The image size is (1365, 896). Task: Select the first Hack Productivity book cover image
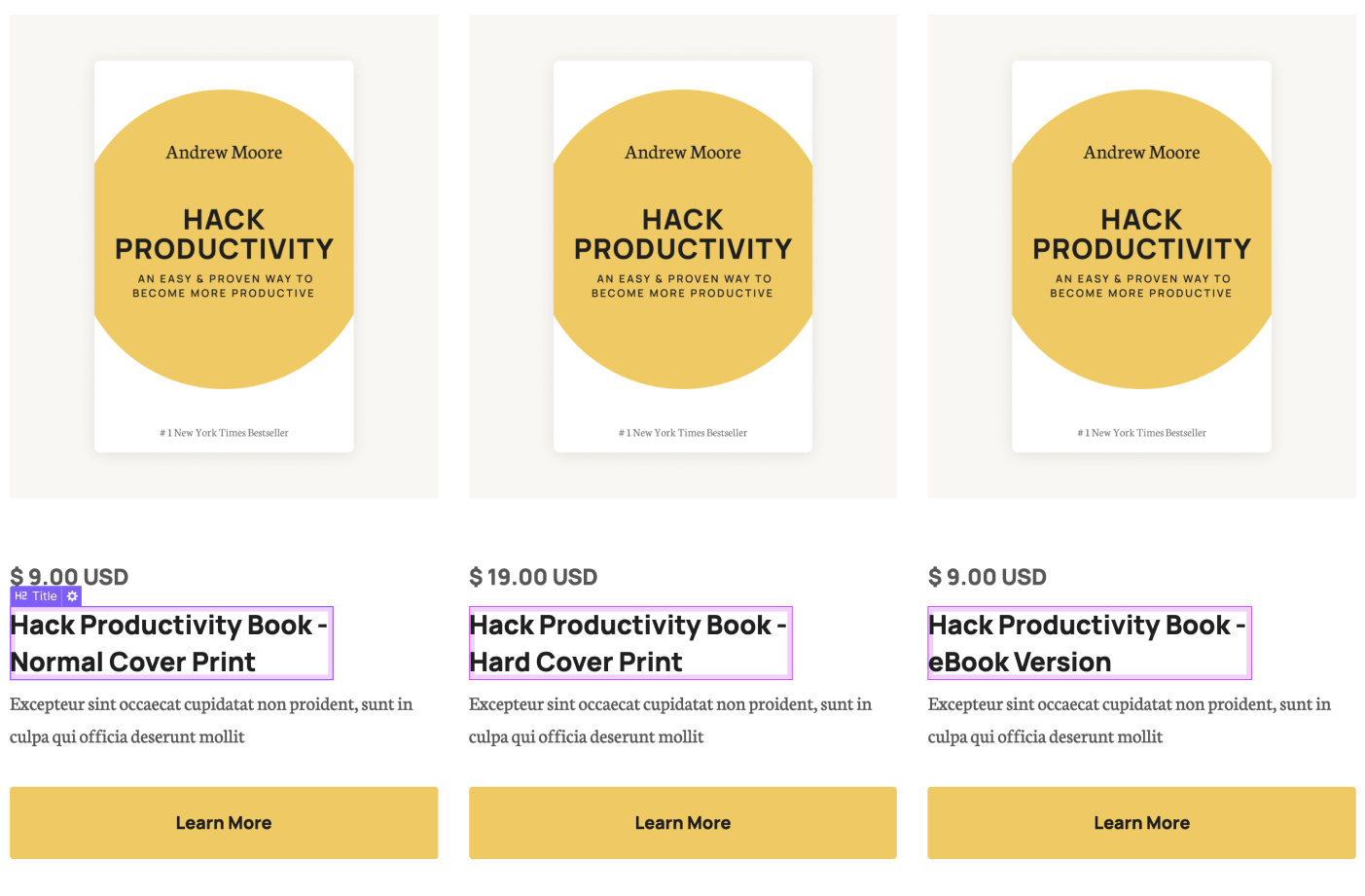point(223,255)
